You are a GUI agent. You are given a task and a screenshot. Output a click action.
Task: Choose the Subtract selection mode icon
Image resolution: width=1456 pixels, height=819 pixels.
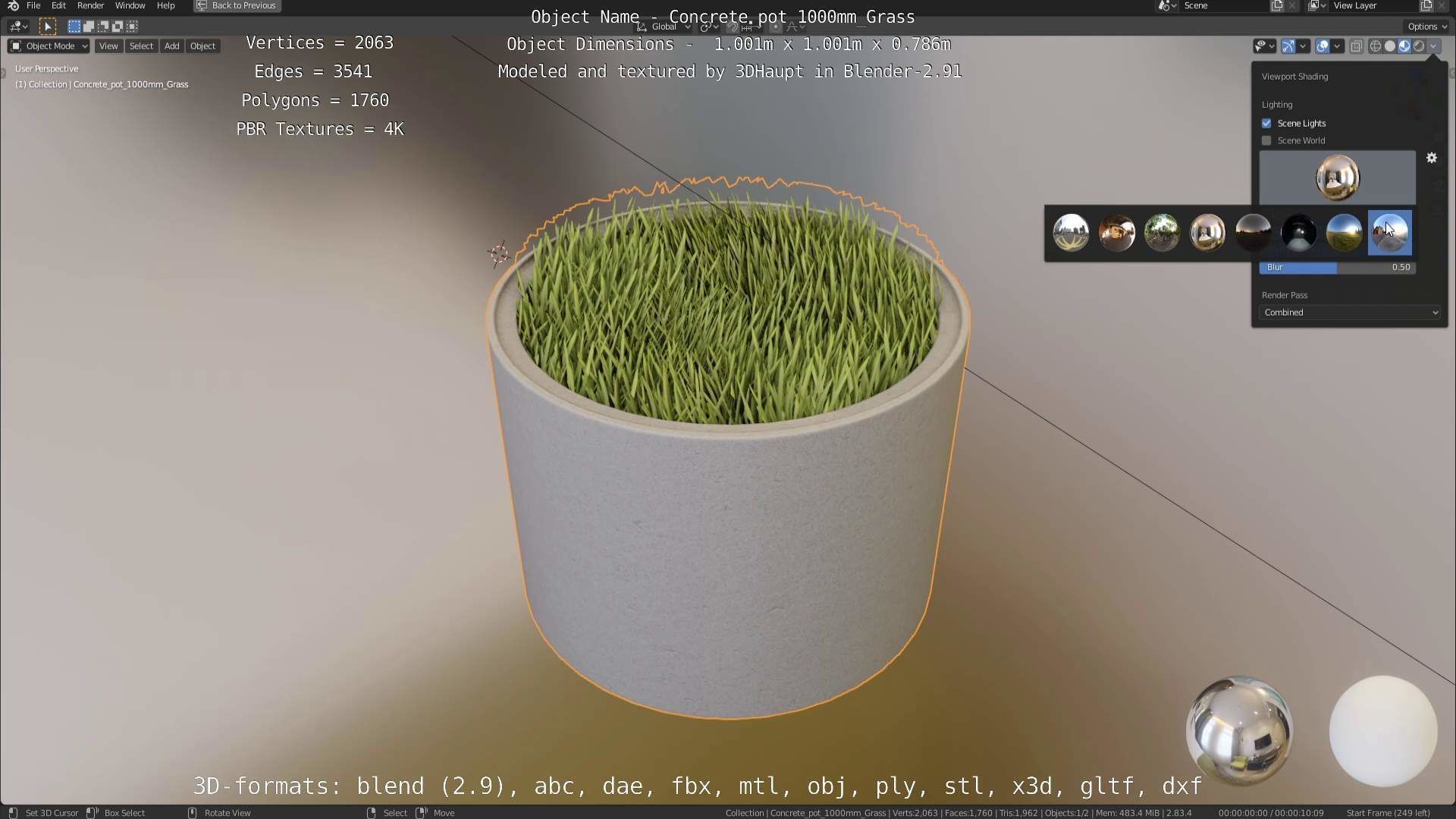(103, 27)
